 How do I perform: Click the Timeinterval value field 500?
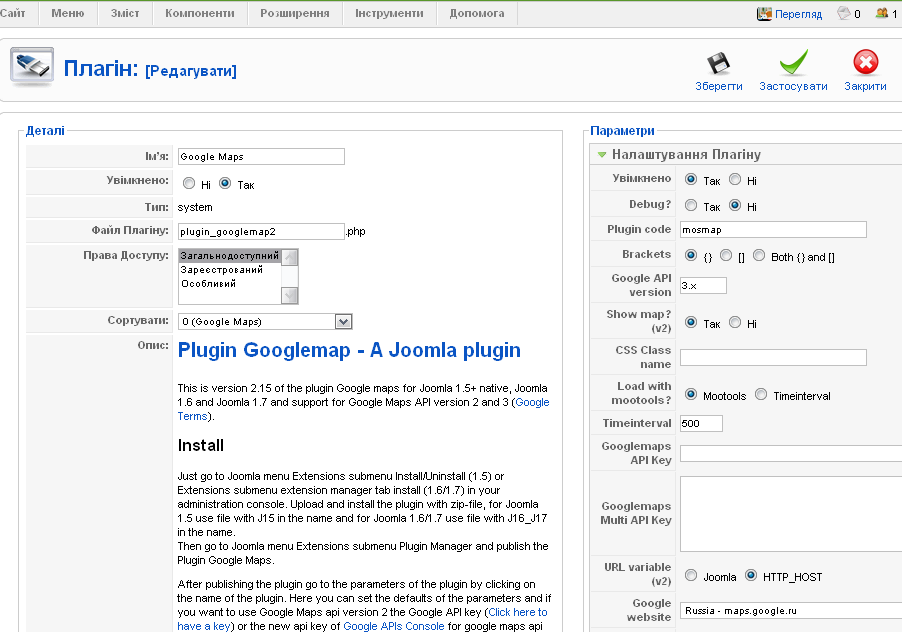pyautogui.click(x=701, y=423)
